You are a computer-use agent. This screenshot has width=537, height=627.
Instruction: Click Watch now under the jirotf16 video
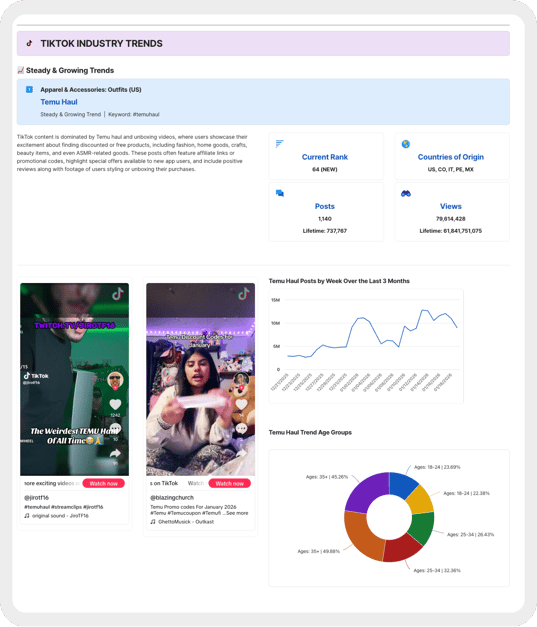coord(104,483)
